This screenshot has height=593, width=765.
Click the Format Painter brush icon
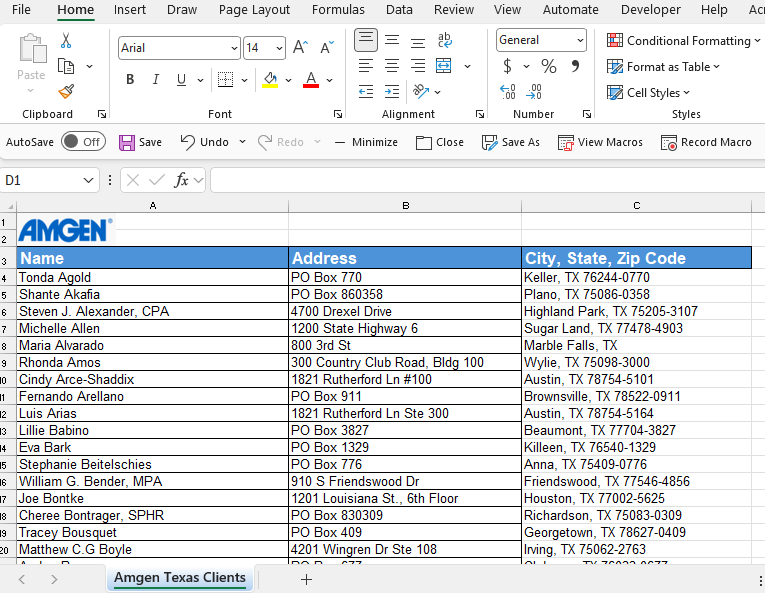pyautogui.click(x=66, y=92)
